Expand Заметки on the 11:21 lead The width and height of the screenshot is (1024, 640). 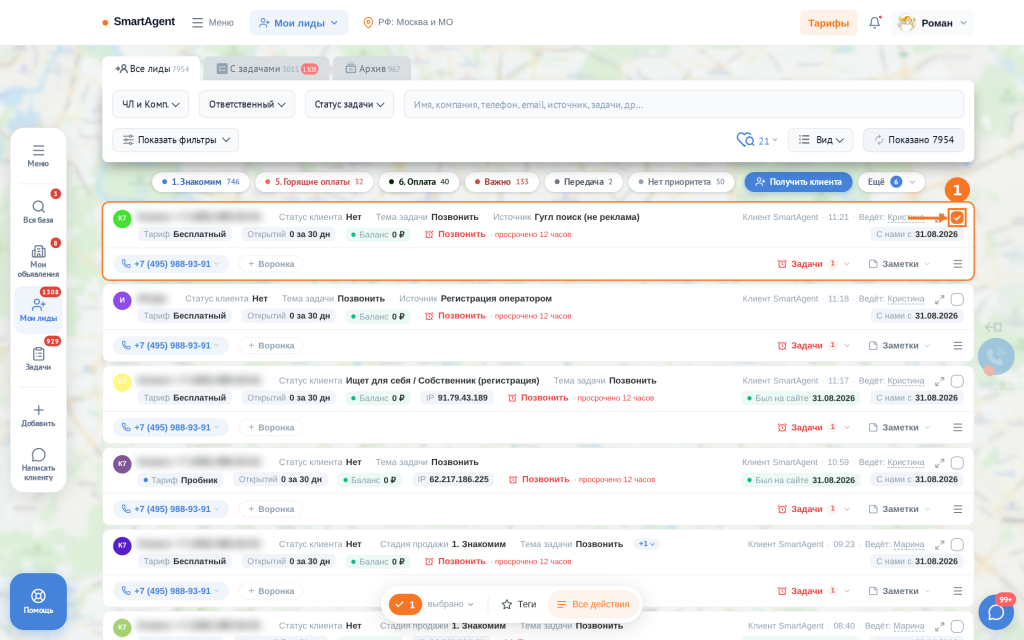(899, 264)
